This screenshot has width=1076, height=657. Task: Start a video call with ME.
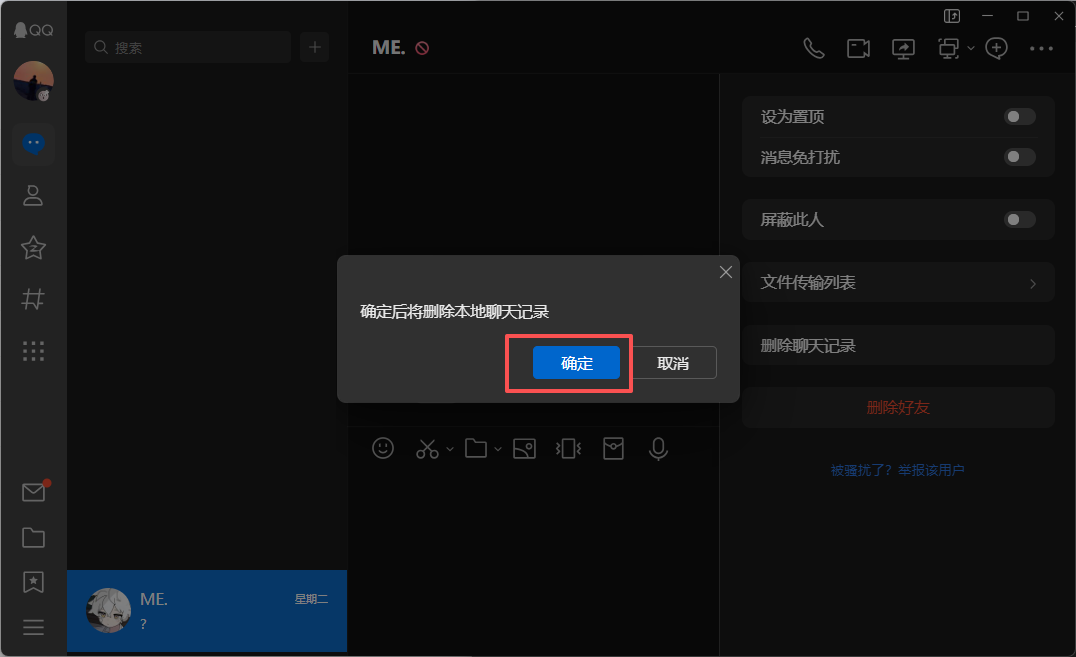(x=858, y=48)
